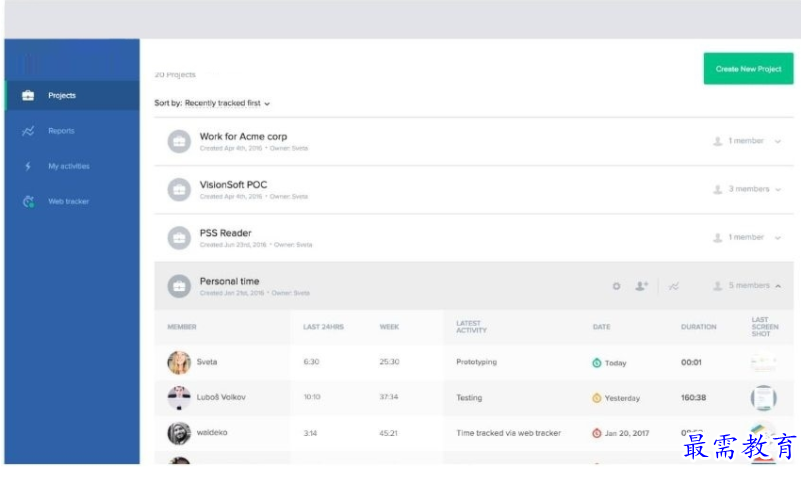The height and width of the screenshot is (478, 805).
Task: Expand the VisionSoft POC 3 members list
Action: (x=778, y=189)
